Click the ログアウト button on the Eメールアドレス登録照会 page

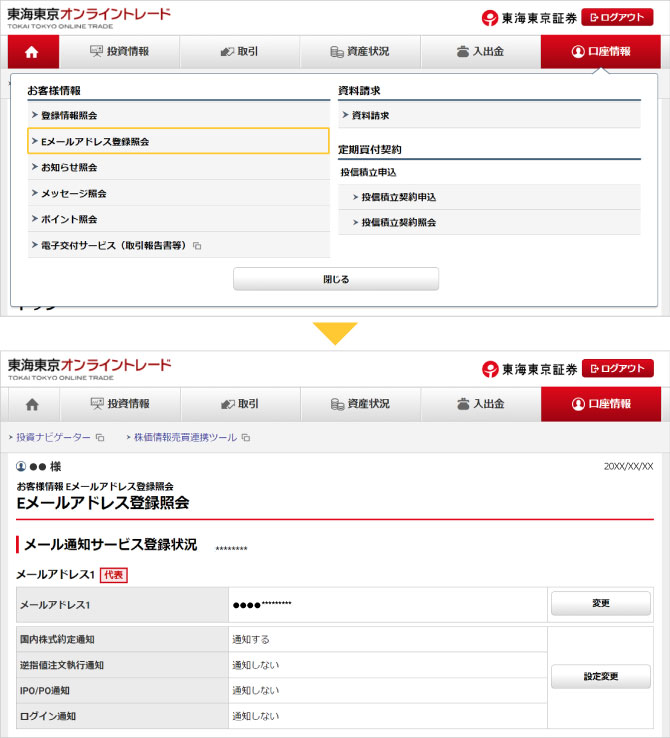[617, 368]
